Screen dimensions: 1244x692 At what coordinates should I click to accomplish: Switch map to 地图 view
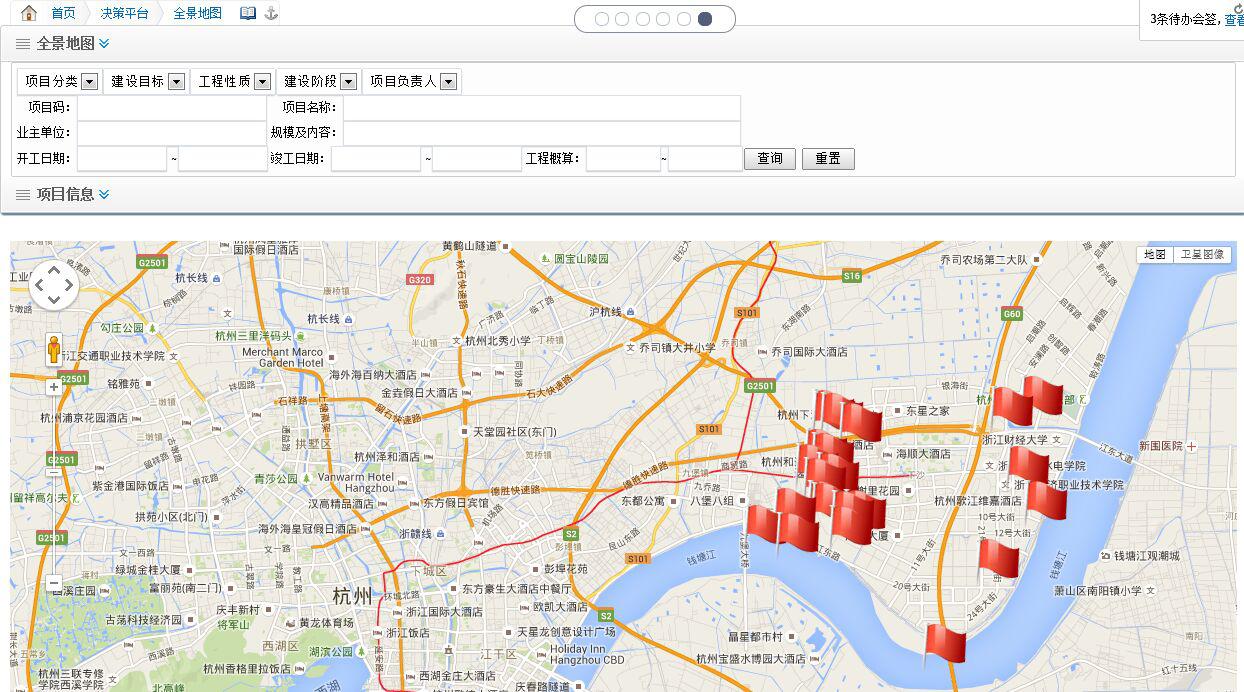pyautogui.click(x=1155, y=255)
